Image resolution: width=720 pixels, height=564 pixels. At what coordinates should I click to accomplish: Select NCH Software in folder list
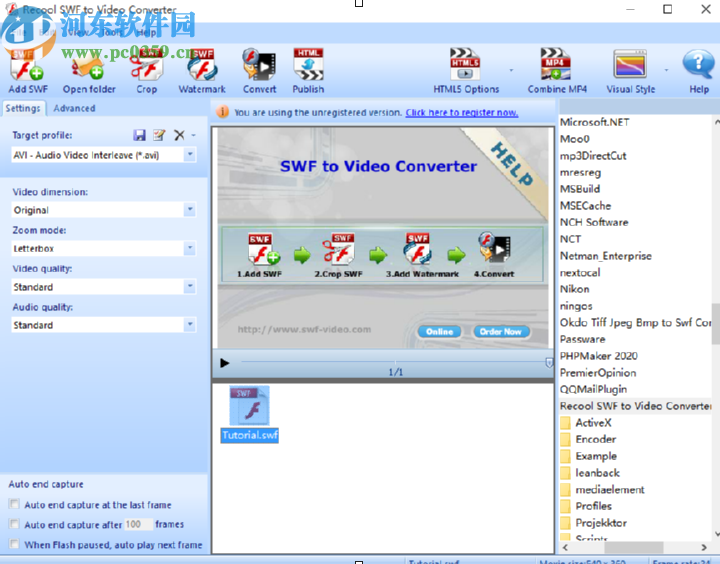click(594, 222)
